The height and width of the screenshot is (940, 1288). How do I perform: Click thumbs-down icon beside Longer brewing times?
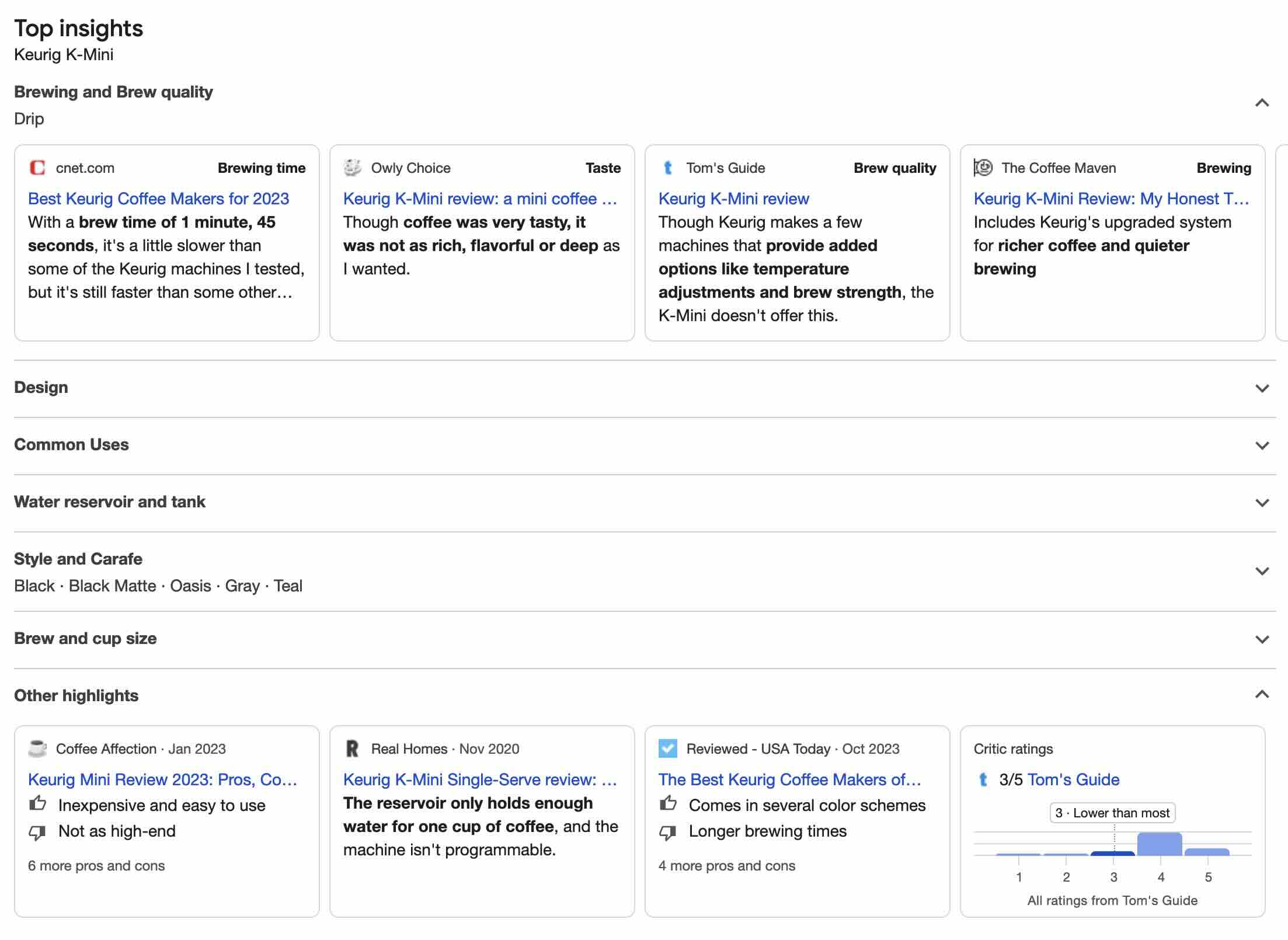coord(668,833)
